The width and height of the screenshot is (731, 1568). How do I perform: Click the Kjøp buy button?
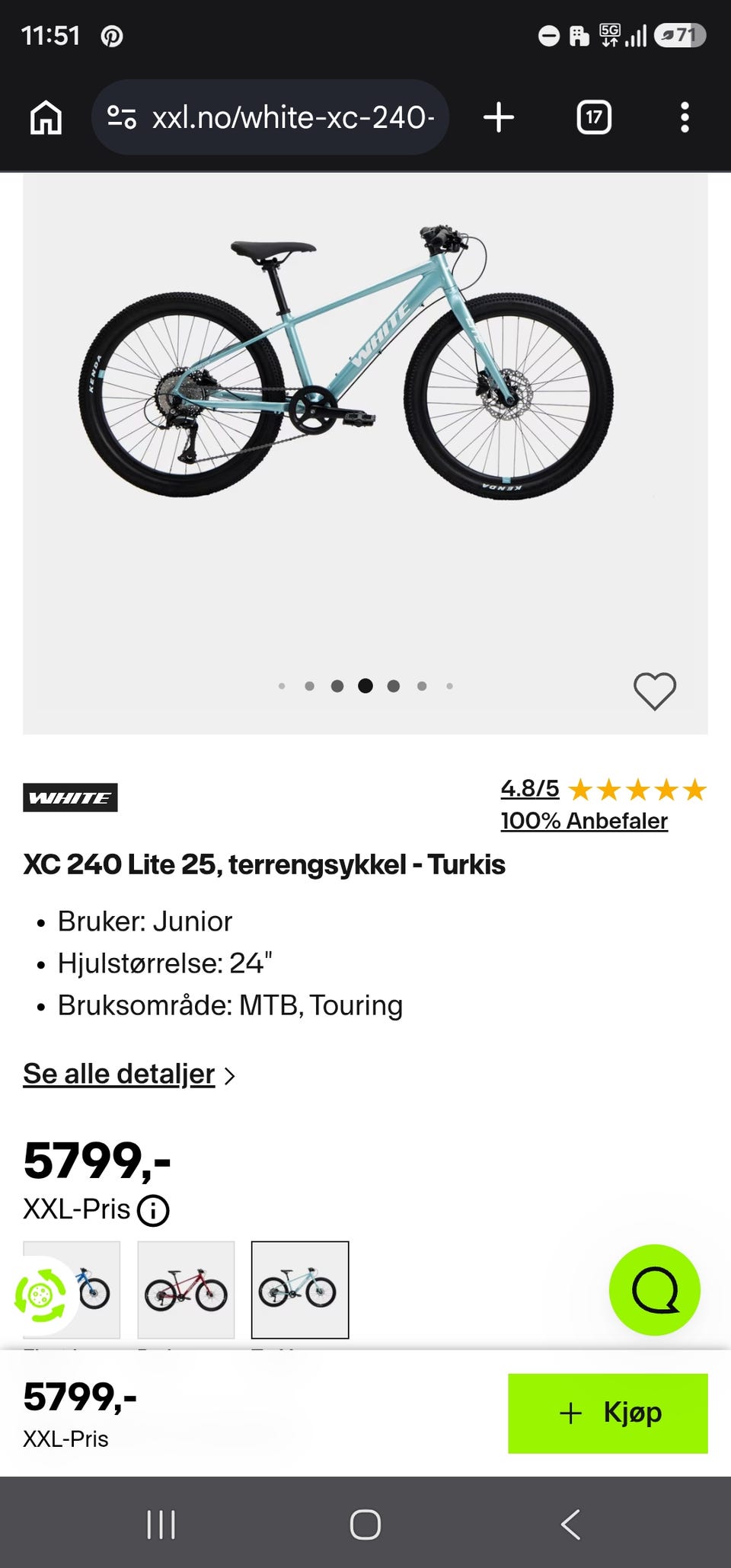click(608, 1413)
